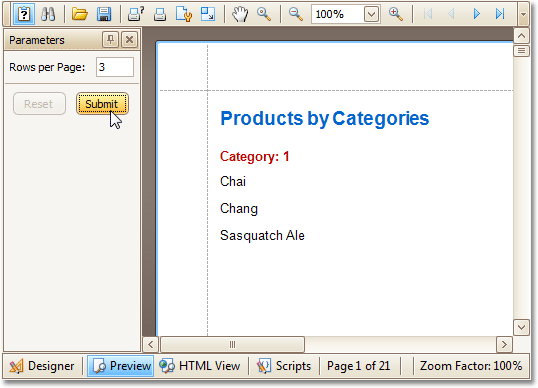Save the document with floppy icon
Image resolution: width=538 pixels, height=388 pixels.
click(104, 14)
